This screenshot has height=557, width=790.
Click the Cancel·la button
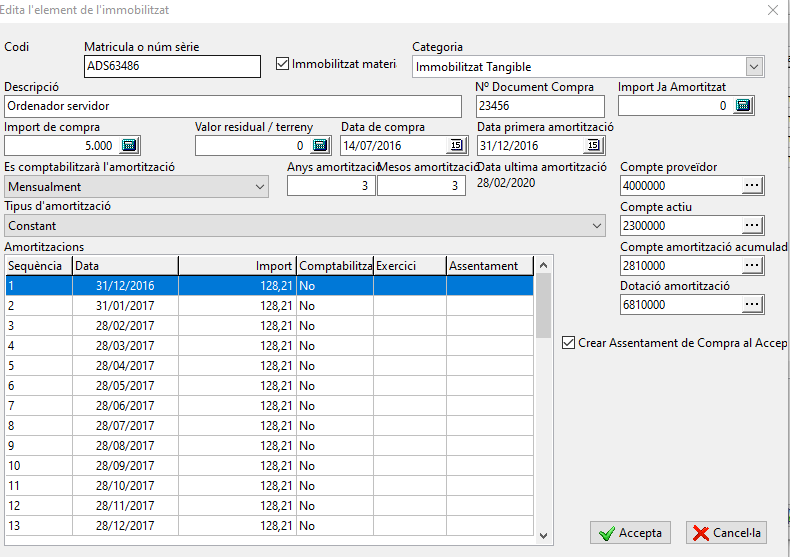(727, 533)
